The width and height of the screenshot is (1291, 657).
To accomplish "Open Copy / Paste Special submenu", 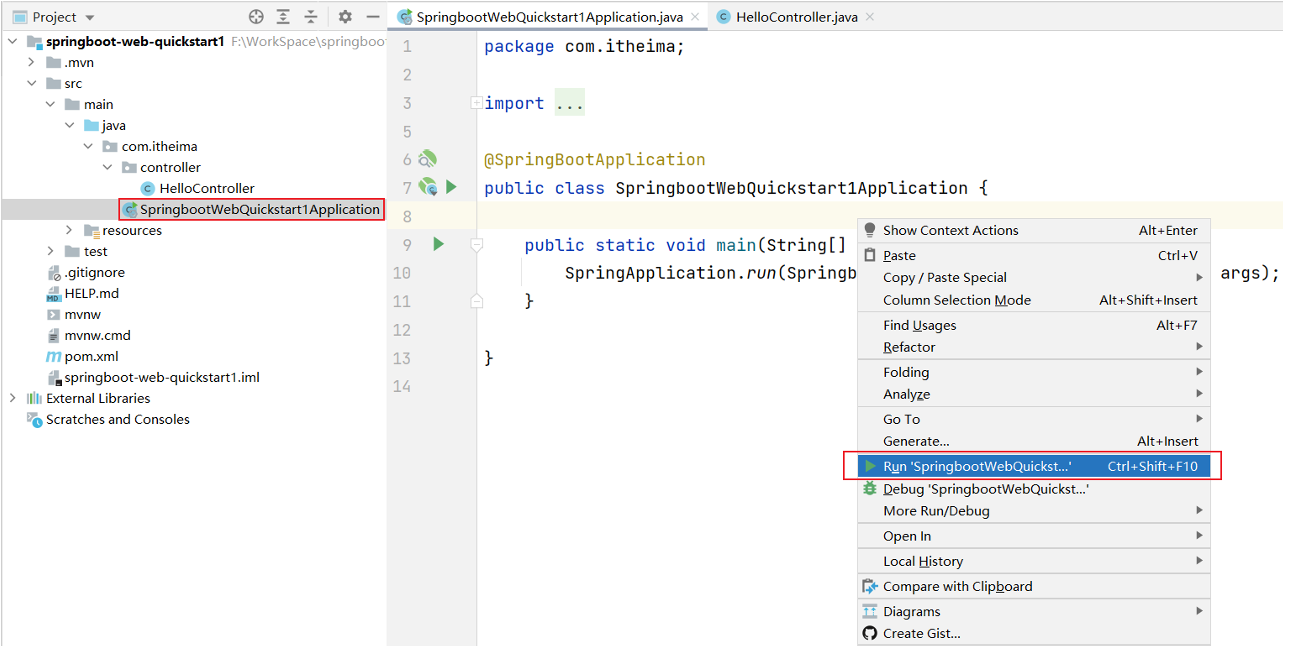I will pyautogui.click(x=1033, y=277).
